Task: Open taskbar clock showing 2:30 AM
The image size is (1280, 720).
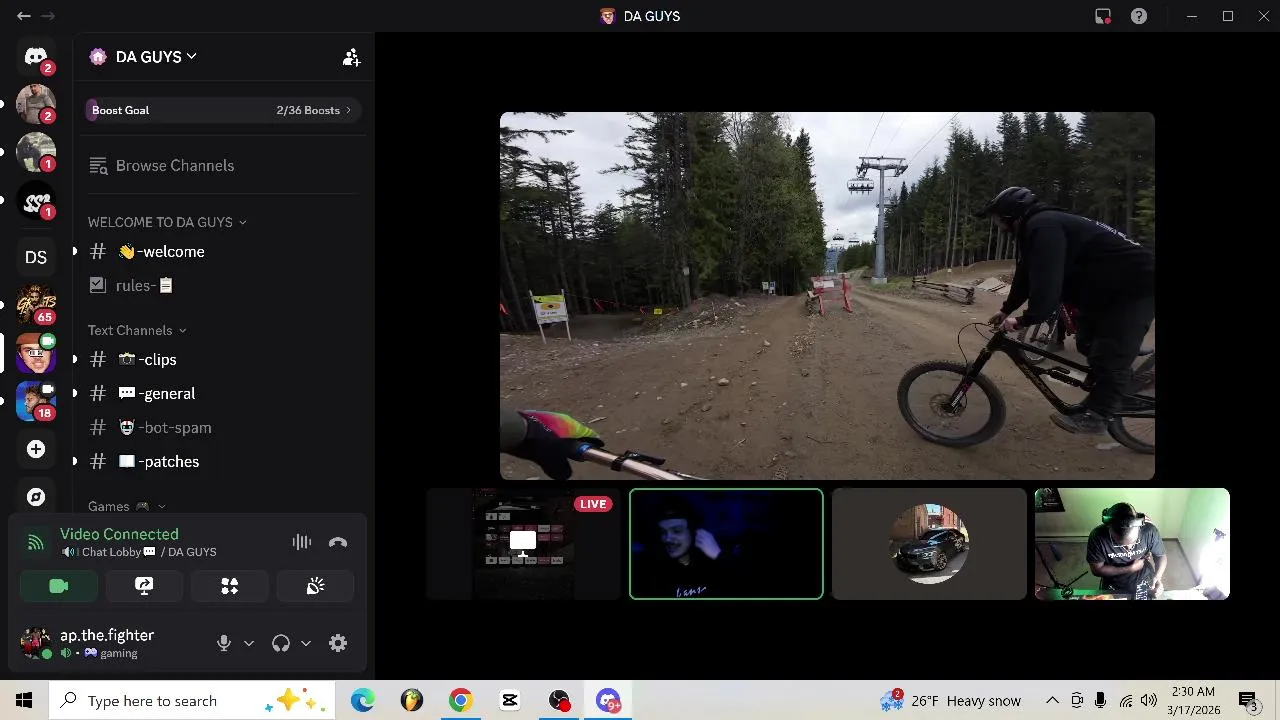Action: click(1192, 700)
